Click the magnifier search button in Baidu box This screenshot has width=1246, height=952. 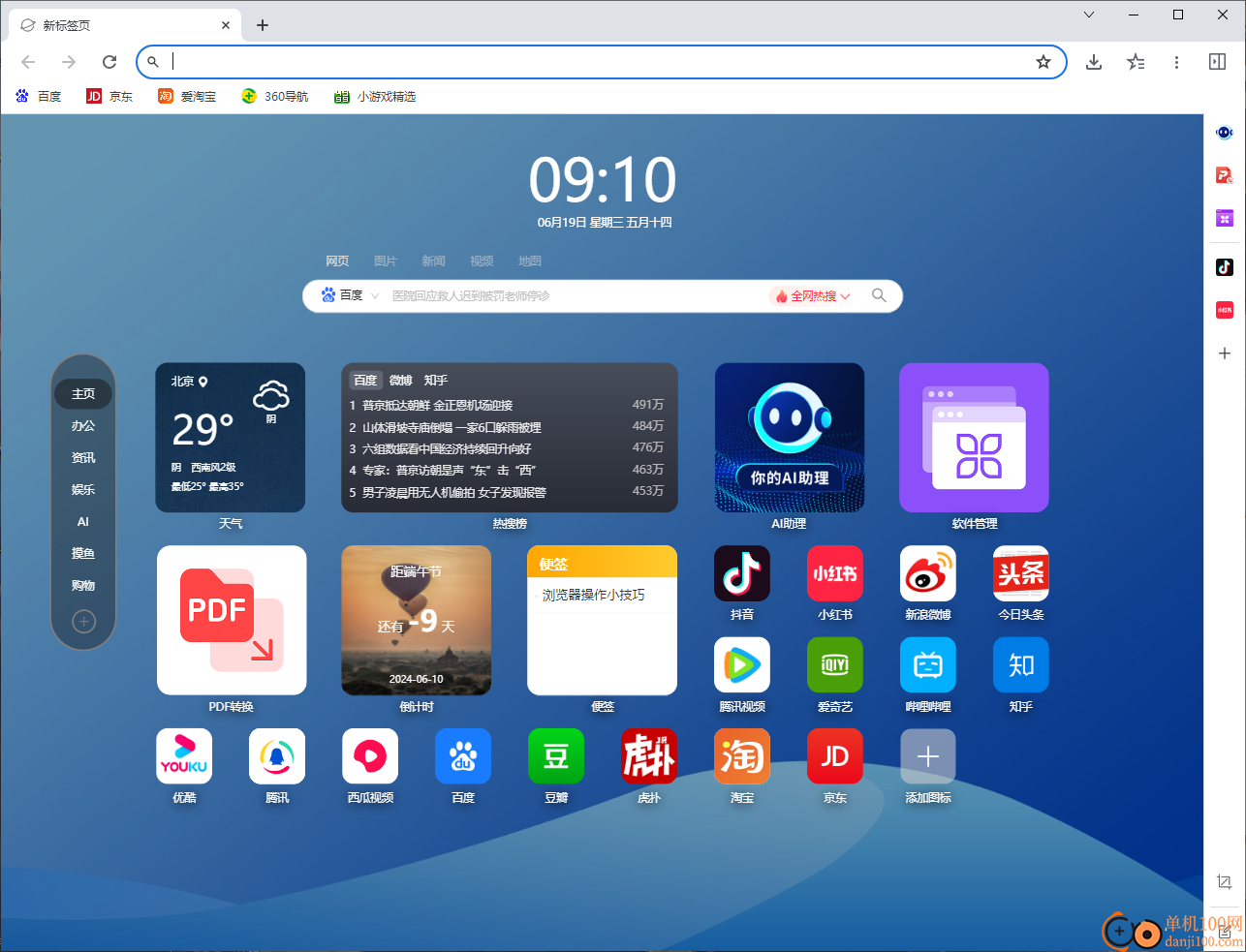pyautogui.click(x=879, y=295)
